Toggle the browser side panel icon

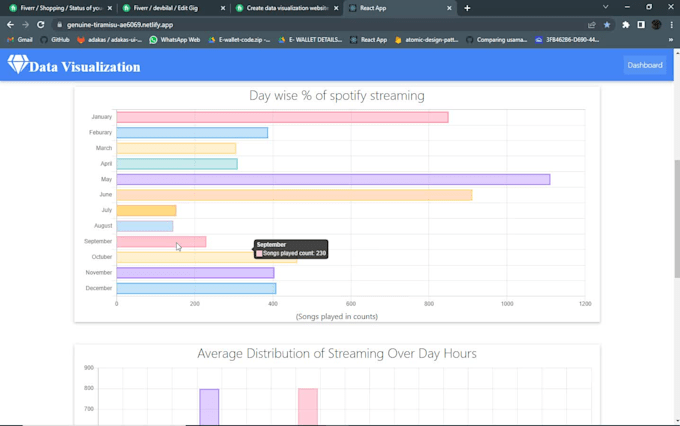[x=641, y=25]
